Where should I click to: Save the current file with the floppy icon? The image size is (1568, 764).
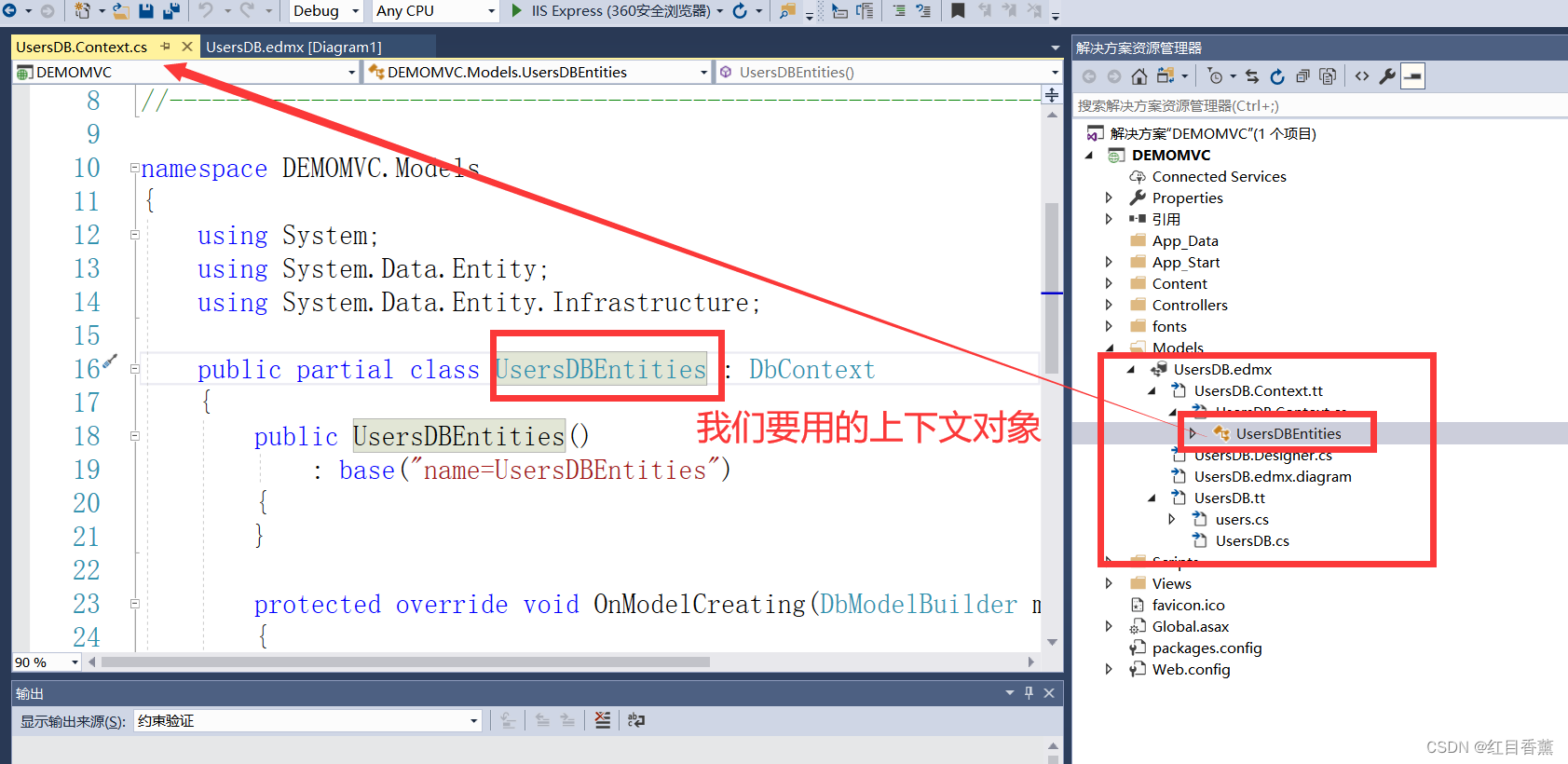[146, 11]
